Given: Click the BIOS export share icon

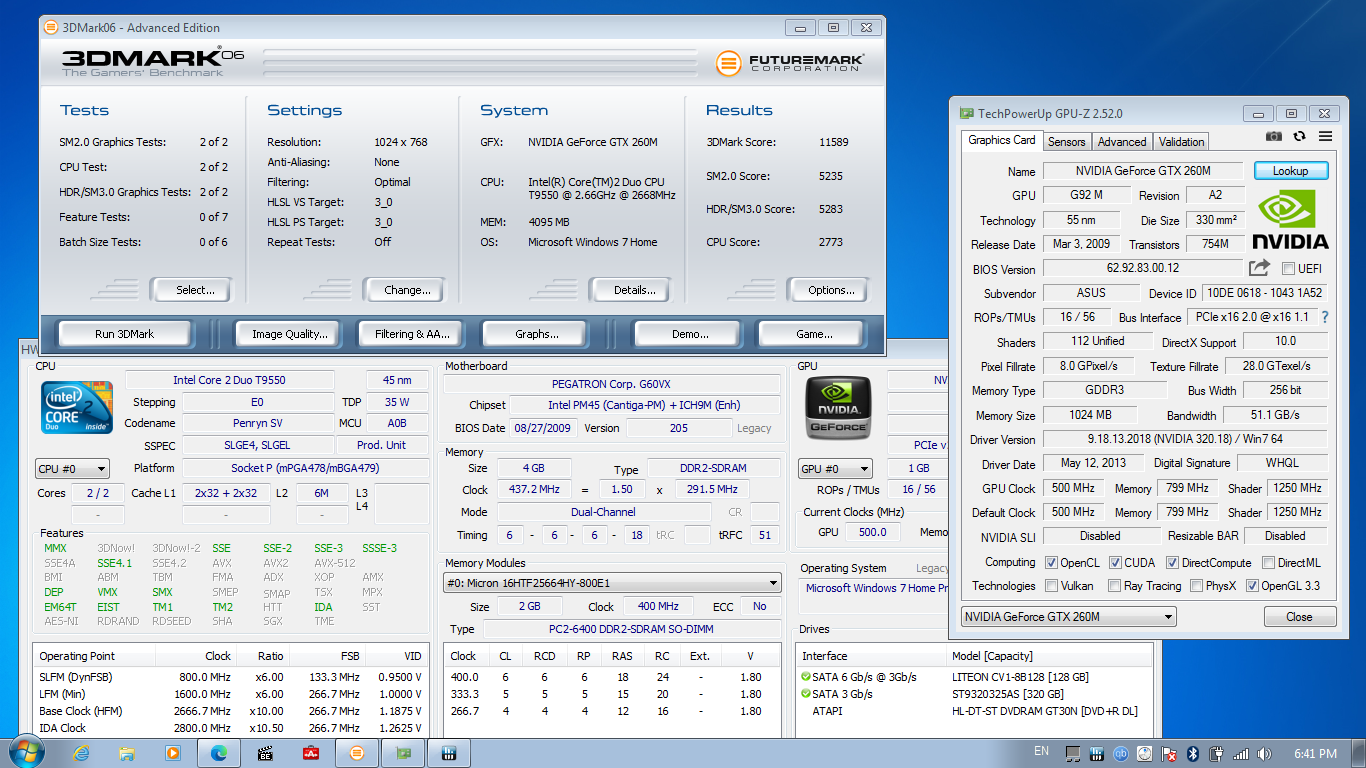Looking at the screenshot, I should coord(1259,268).
